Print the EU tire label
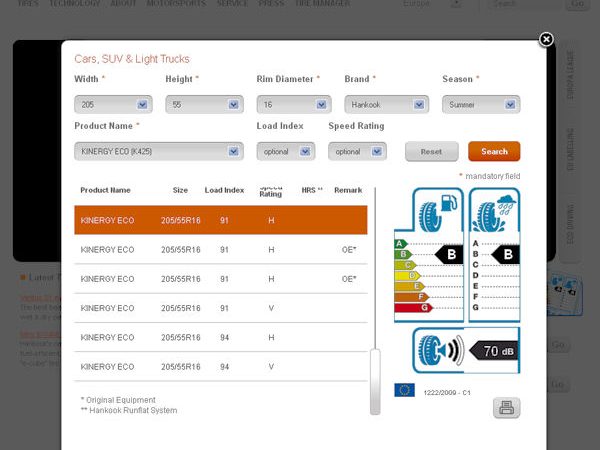 (x=506, y=408)
